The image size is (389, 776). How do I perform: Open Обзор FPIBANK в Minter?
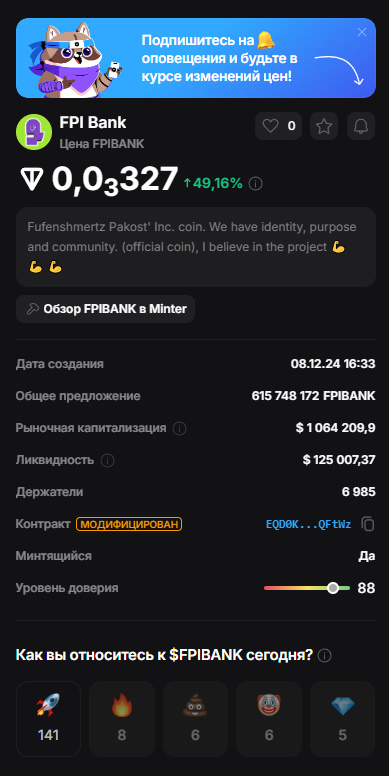(x=105, y=309)
